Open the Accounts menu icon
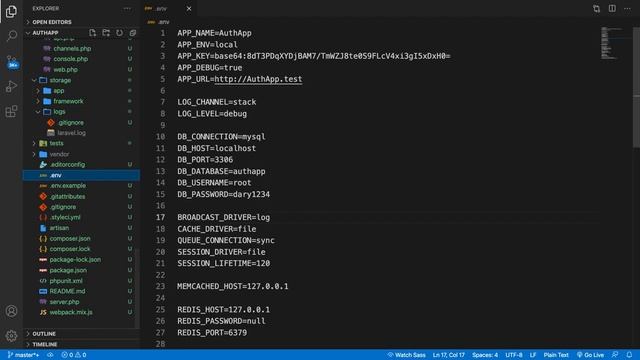 [11, 311]
